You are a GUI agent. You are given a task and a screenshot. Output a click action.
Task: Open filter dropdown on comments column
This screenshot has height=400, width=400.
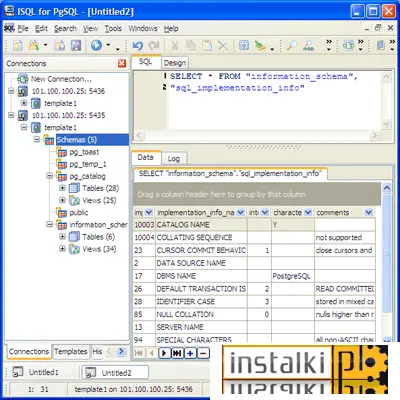tap(368, 212)
